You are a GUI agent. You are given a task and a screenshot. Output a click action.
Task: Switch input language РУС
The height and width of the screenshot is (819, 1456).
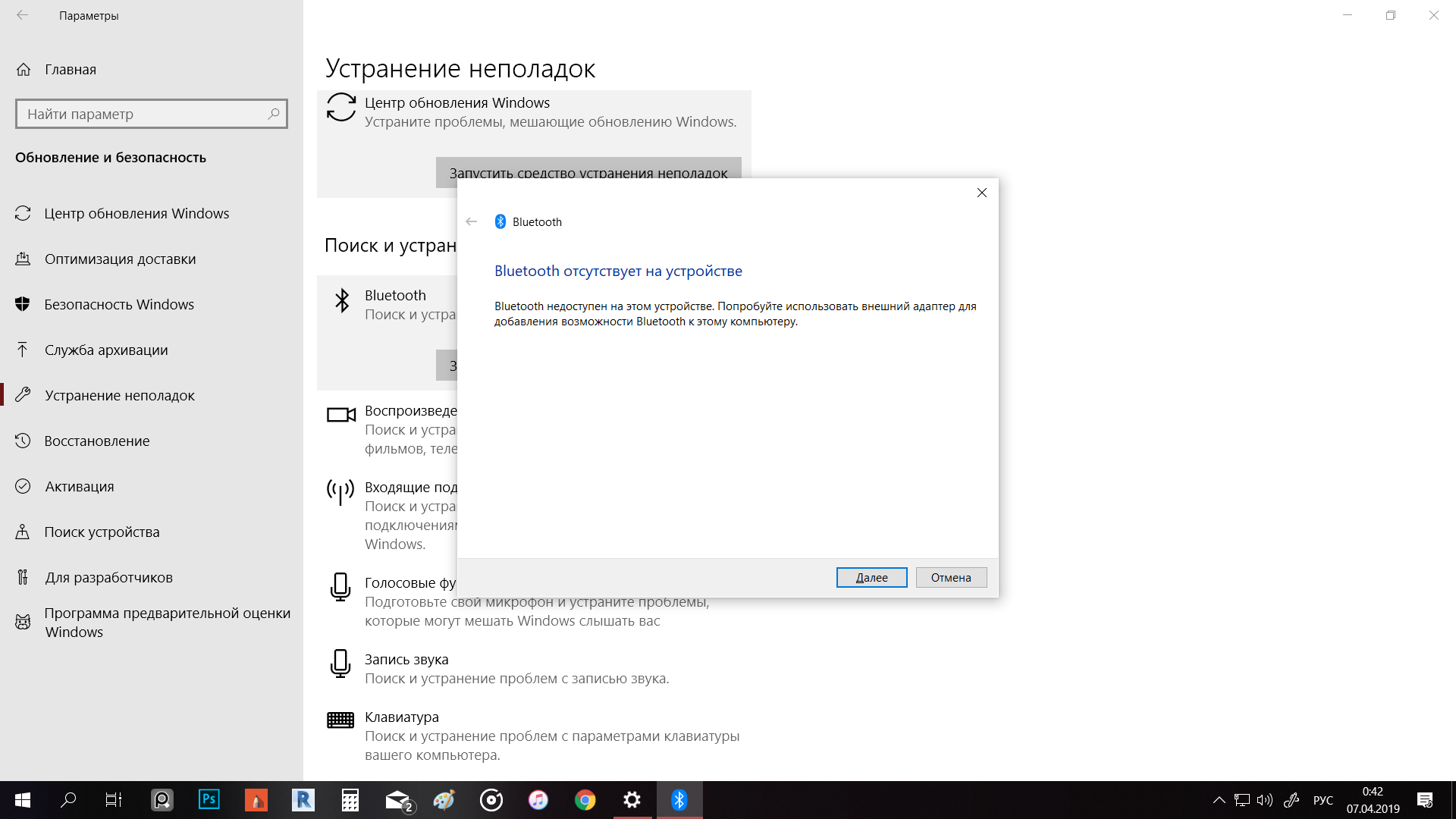pyautogui.click(x=1323, y=800)
